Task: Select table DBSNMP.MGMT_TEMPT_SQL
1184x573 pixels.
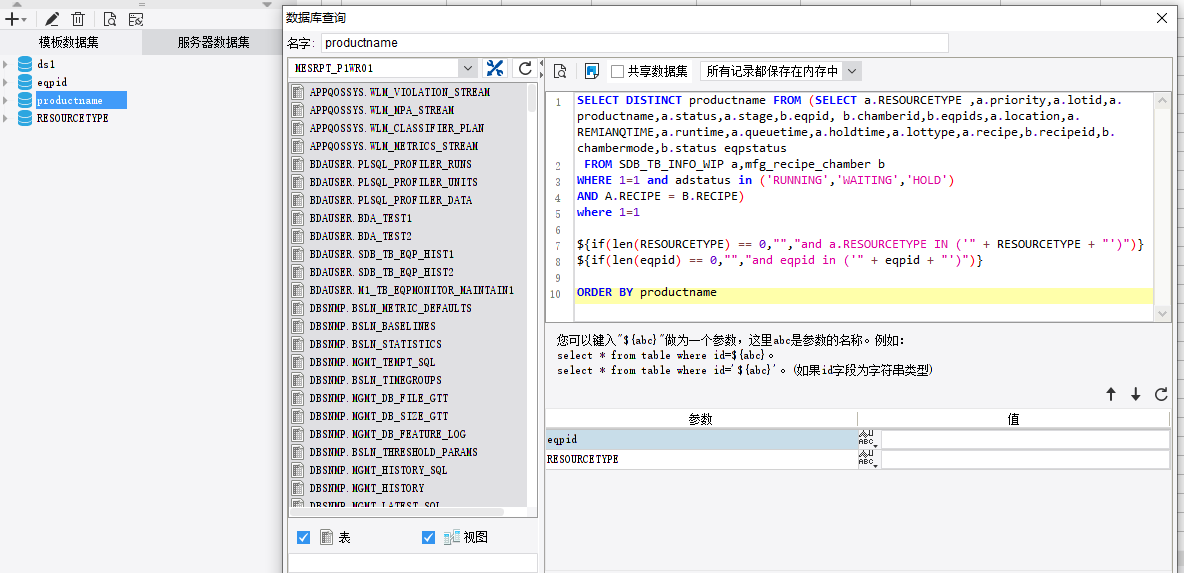Action: pyautogui.click(x=372, y=362)
